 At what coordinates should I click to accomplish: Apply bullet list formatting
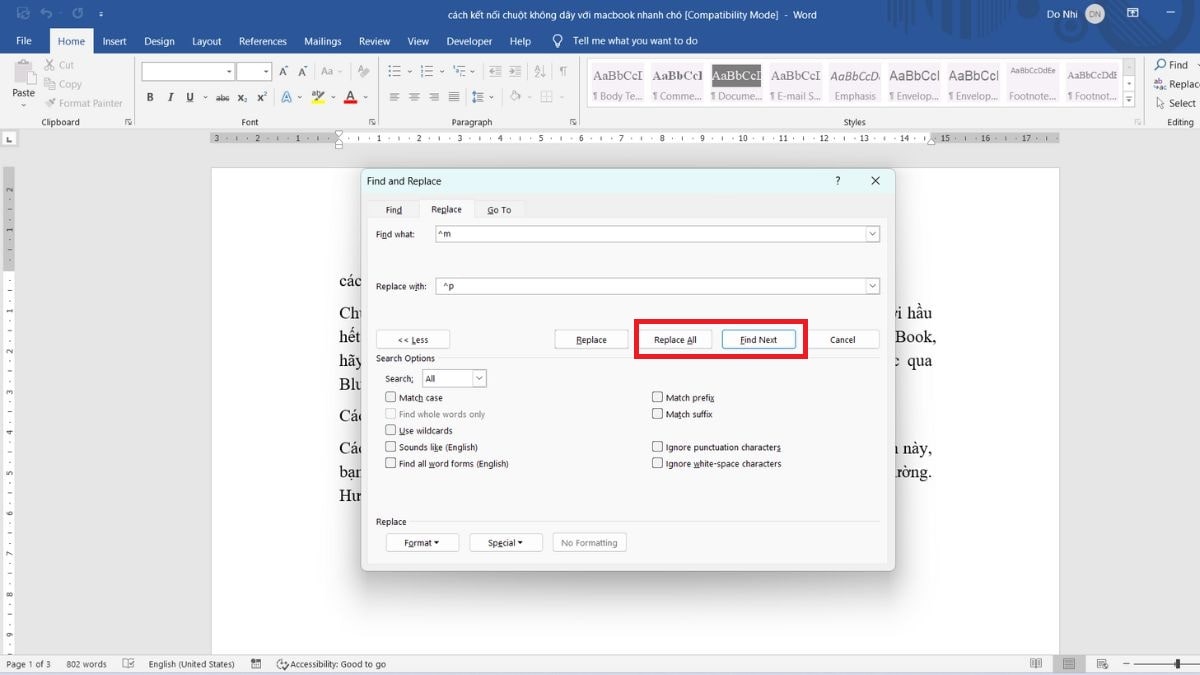tap(394, 71)
